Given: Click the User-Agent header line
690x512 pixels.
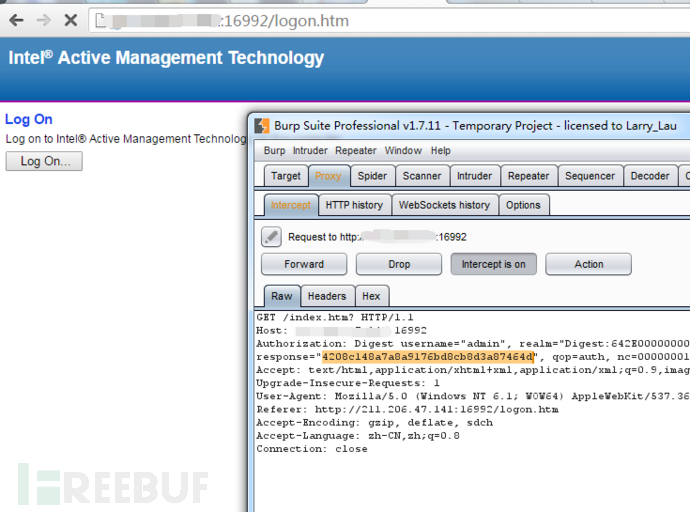Looking at the screenshot, I should tap(473, 396).
